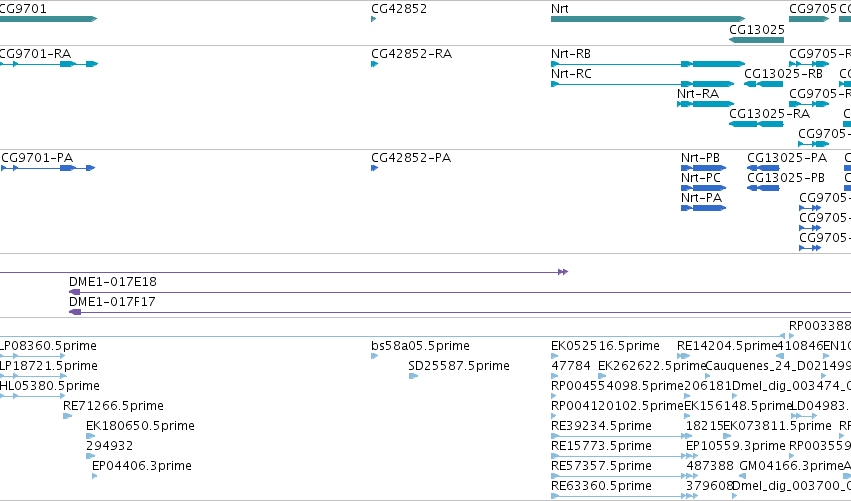Viewport: 851px width, 501px height.
Task: Select the EP04406.3prime EST arrow
Action: (x=94, y=476)
